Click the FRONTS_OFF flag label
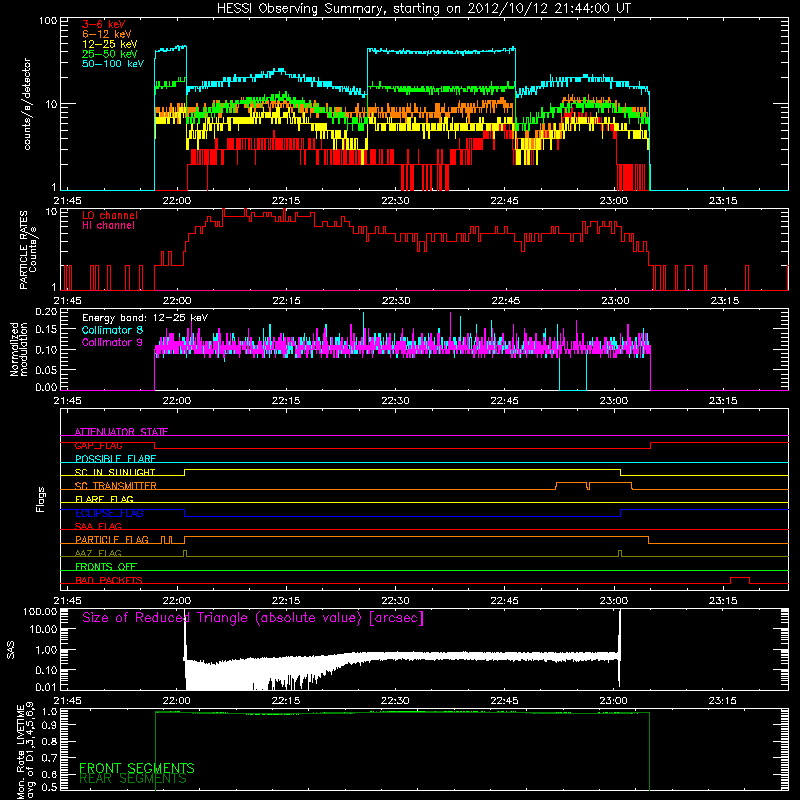Viewport: 800px width, 800px height. tap(106, 567)
